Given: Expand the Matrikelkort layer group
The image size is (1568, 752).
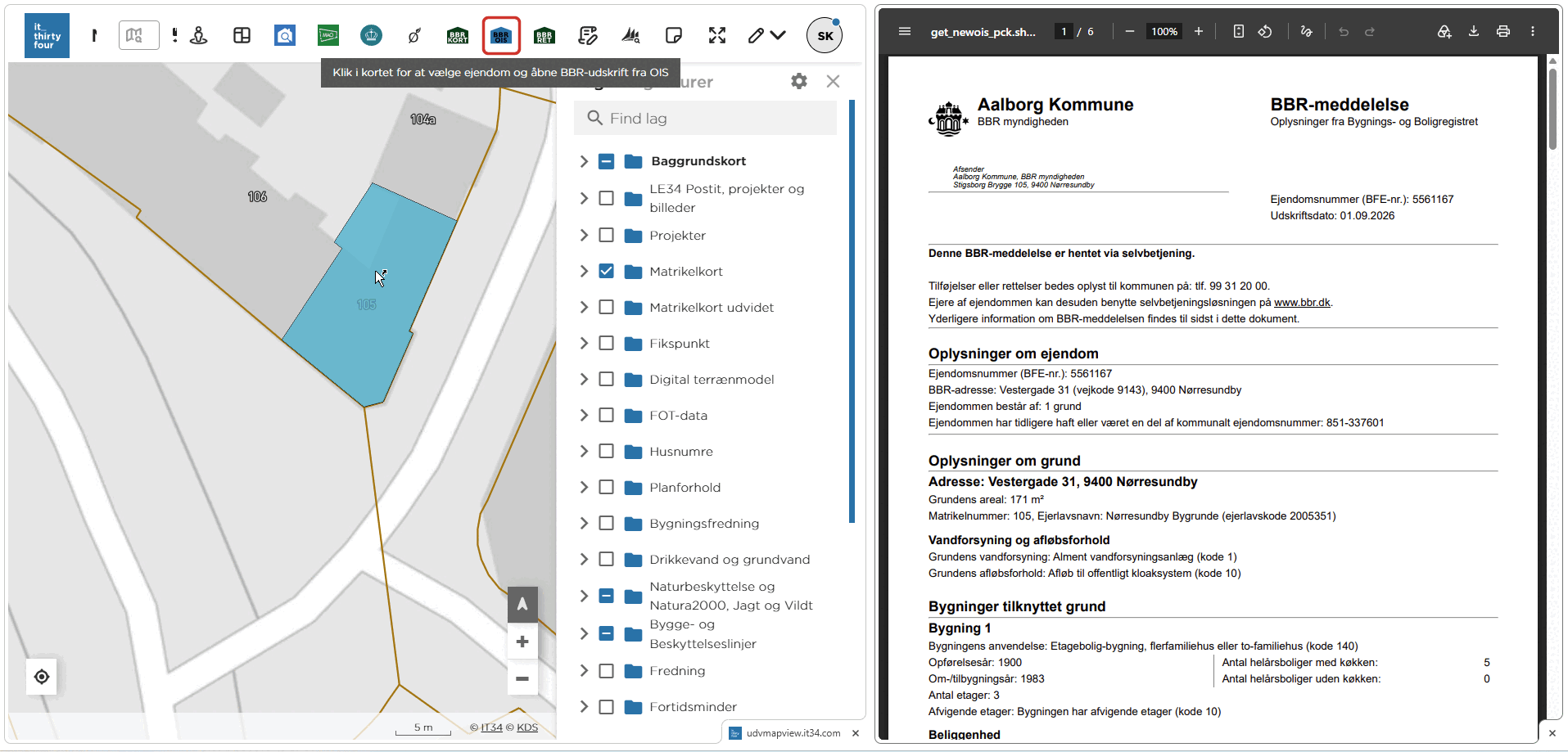Looking at the screenshot, I should [584, 271].
